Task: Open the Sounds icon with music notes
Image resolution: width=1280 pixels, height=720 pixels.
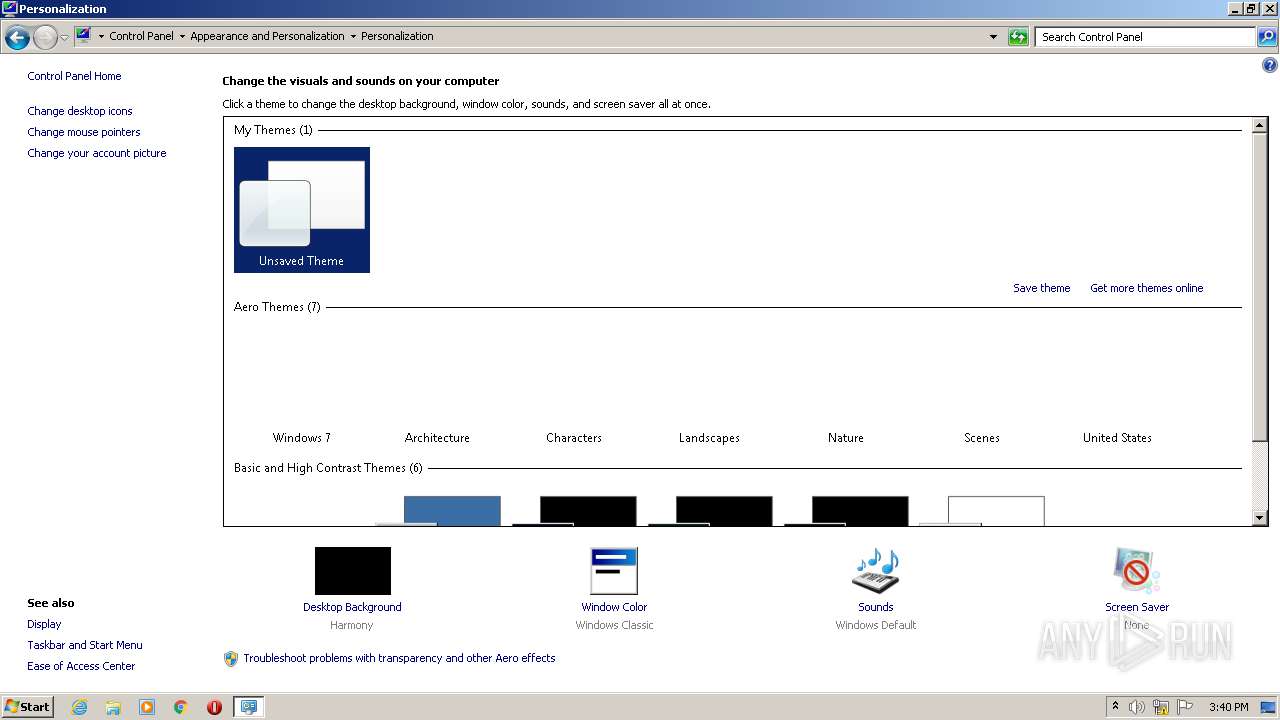Action: 876,571
